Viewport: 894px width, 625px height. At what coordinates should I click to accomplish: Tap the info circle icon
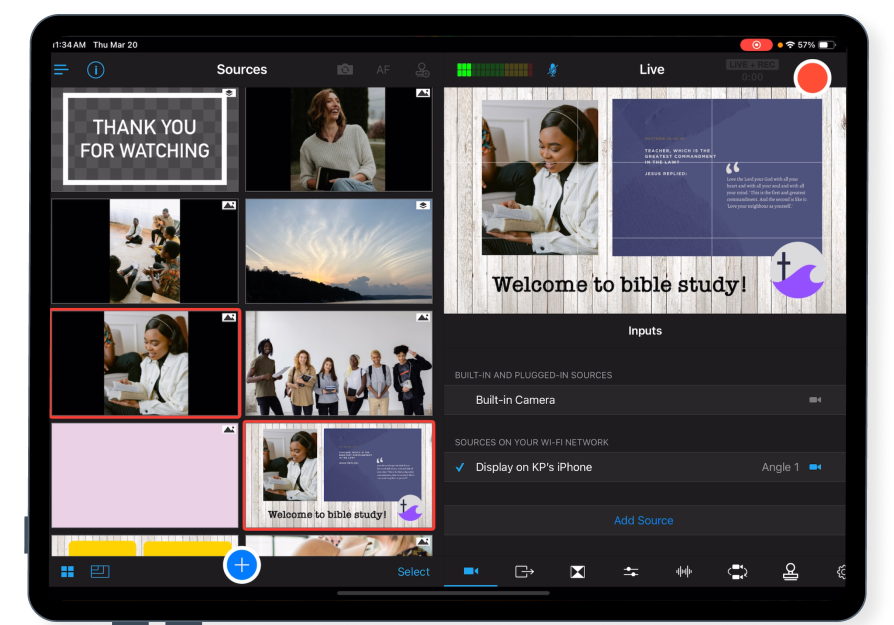click(96, 69)
